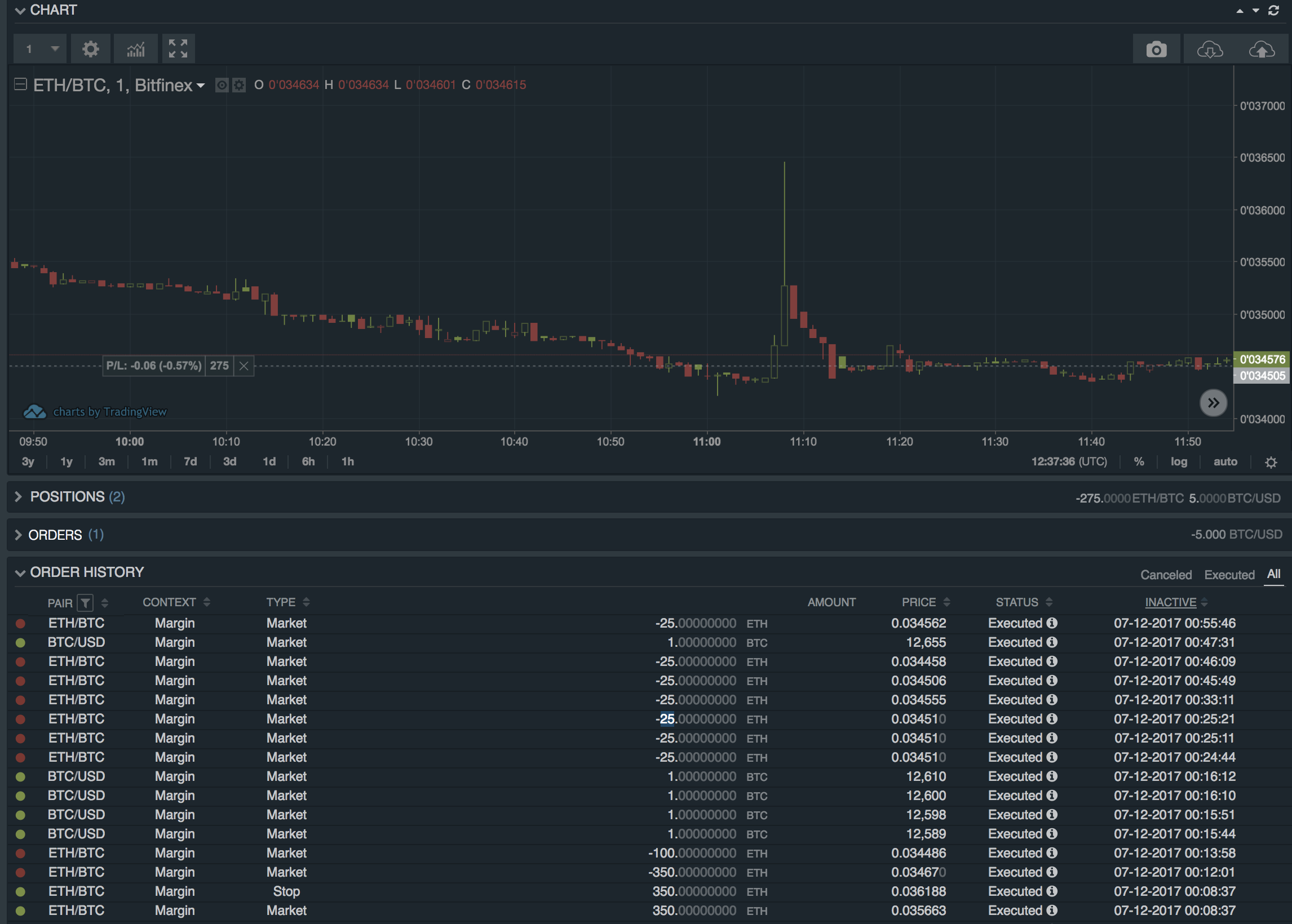The width and height of the screenshot is (1292, 924).
Task: Toggle fullscreen chart mode
Action: [x=178, y=49]
